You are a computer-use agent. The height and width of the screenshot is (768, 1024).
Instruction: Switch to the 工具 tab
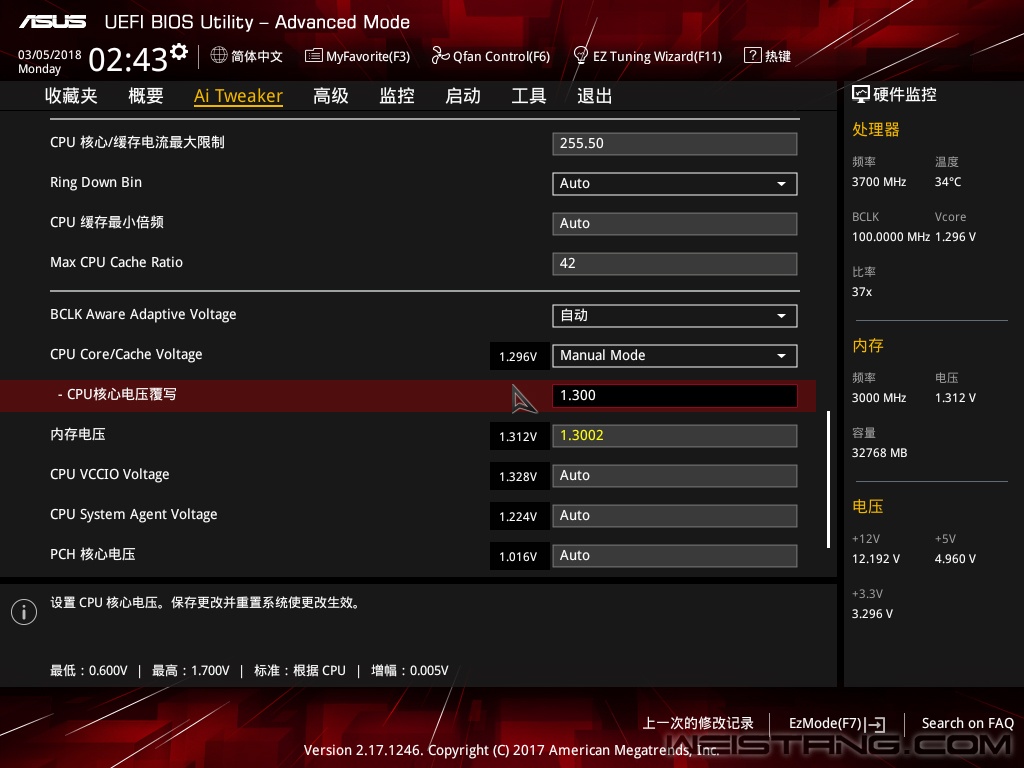tap(529, 96)
